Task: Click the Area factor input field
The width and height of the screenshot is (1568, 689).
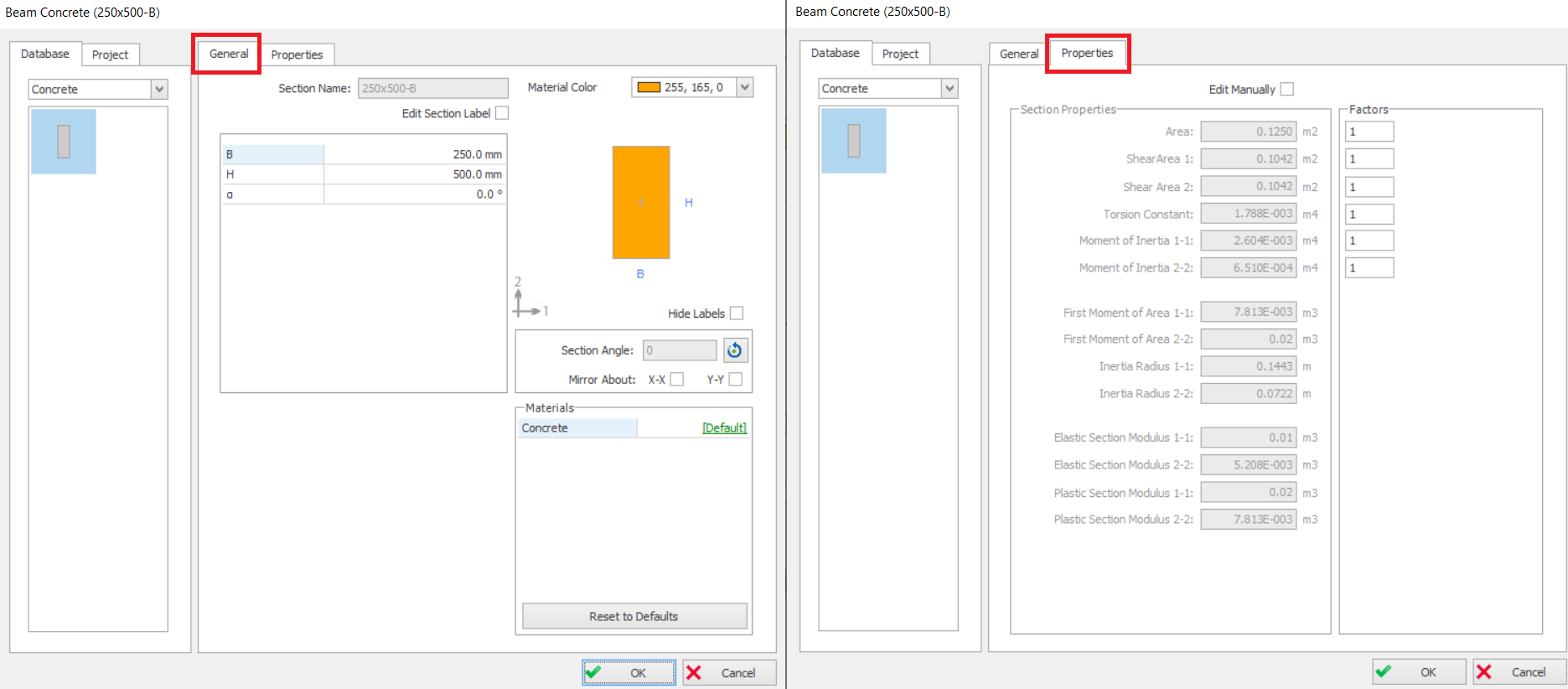Action: (x=1369, y=132)
